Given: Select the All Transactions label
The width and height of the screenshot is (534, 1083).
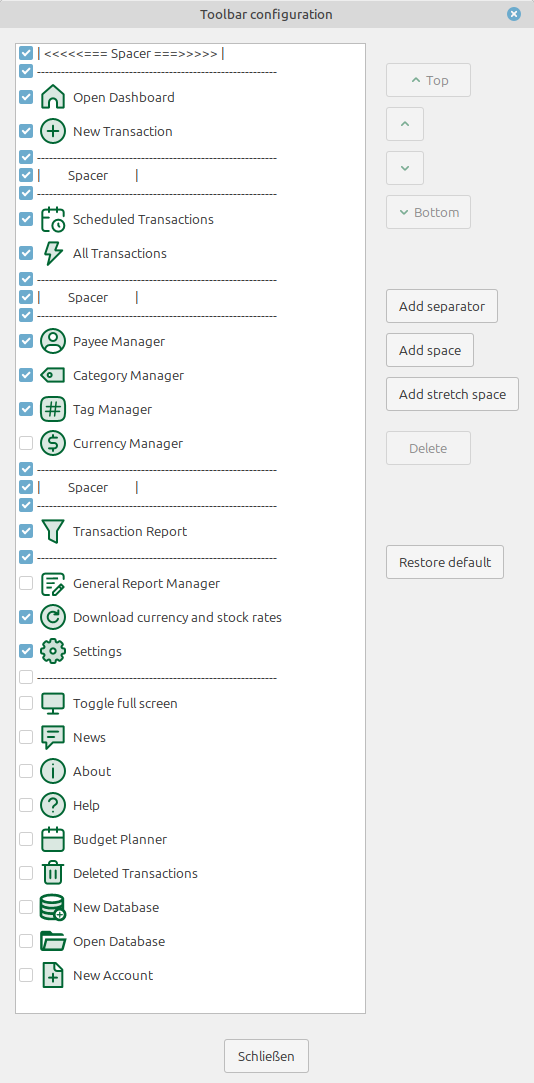Looking at the screenshot, I should 120,253.
